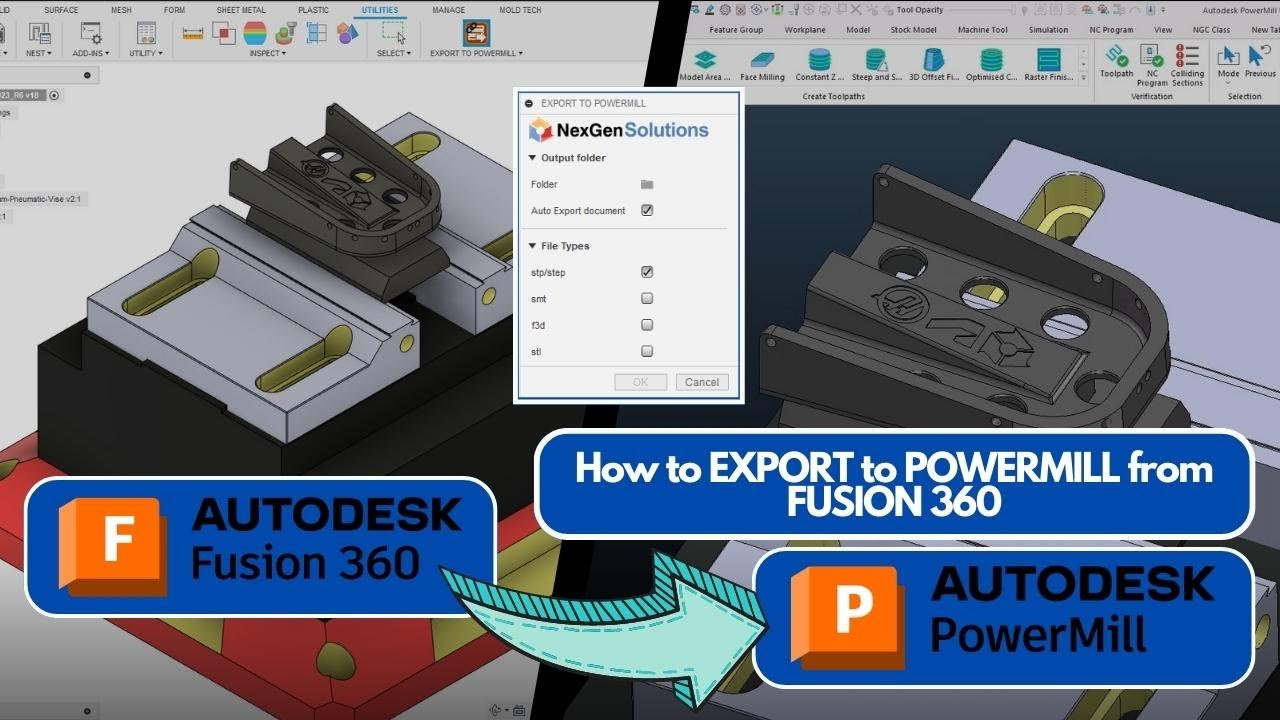
Task: Select the Constant Z toolpath icon
Action: coord(820,59)
